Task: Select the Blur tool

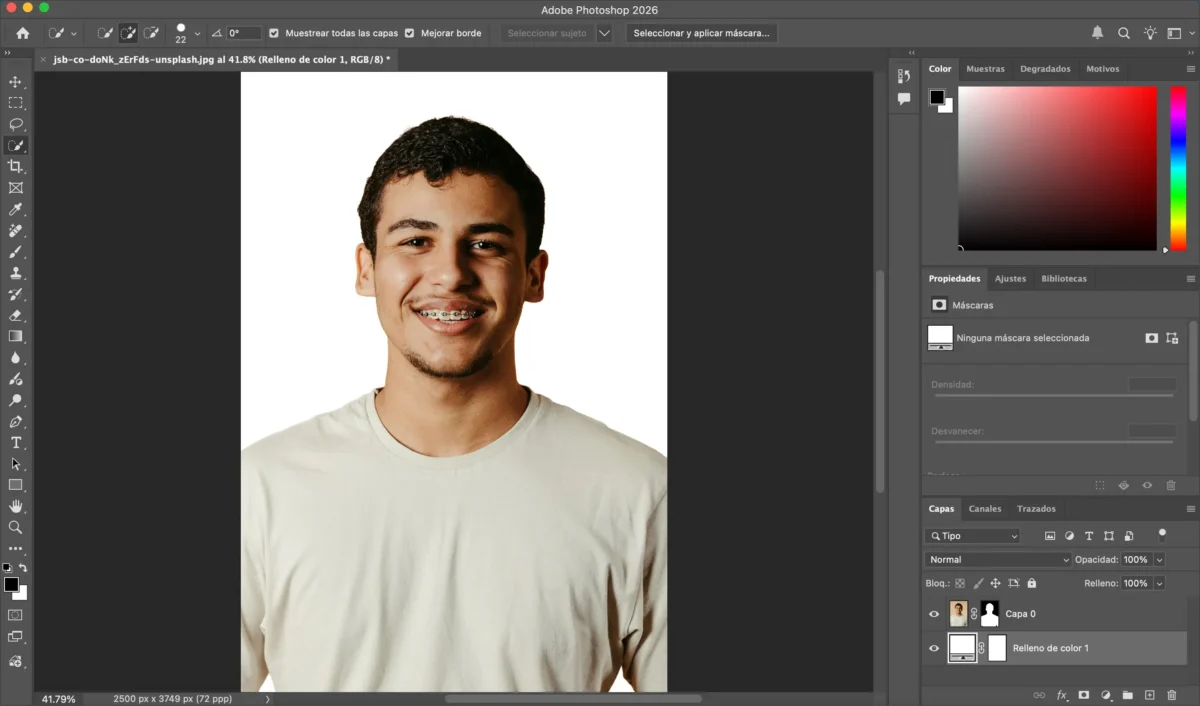Action: tap(15, 357)
